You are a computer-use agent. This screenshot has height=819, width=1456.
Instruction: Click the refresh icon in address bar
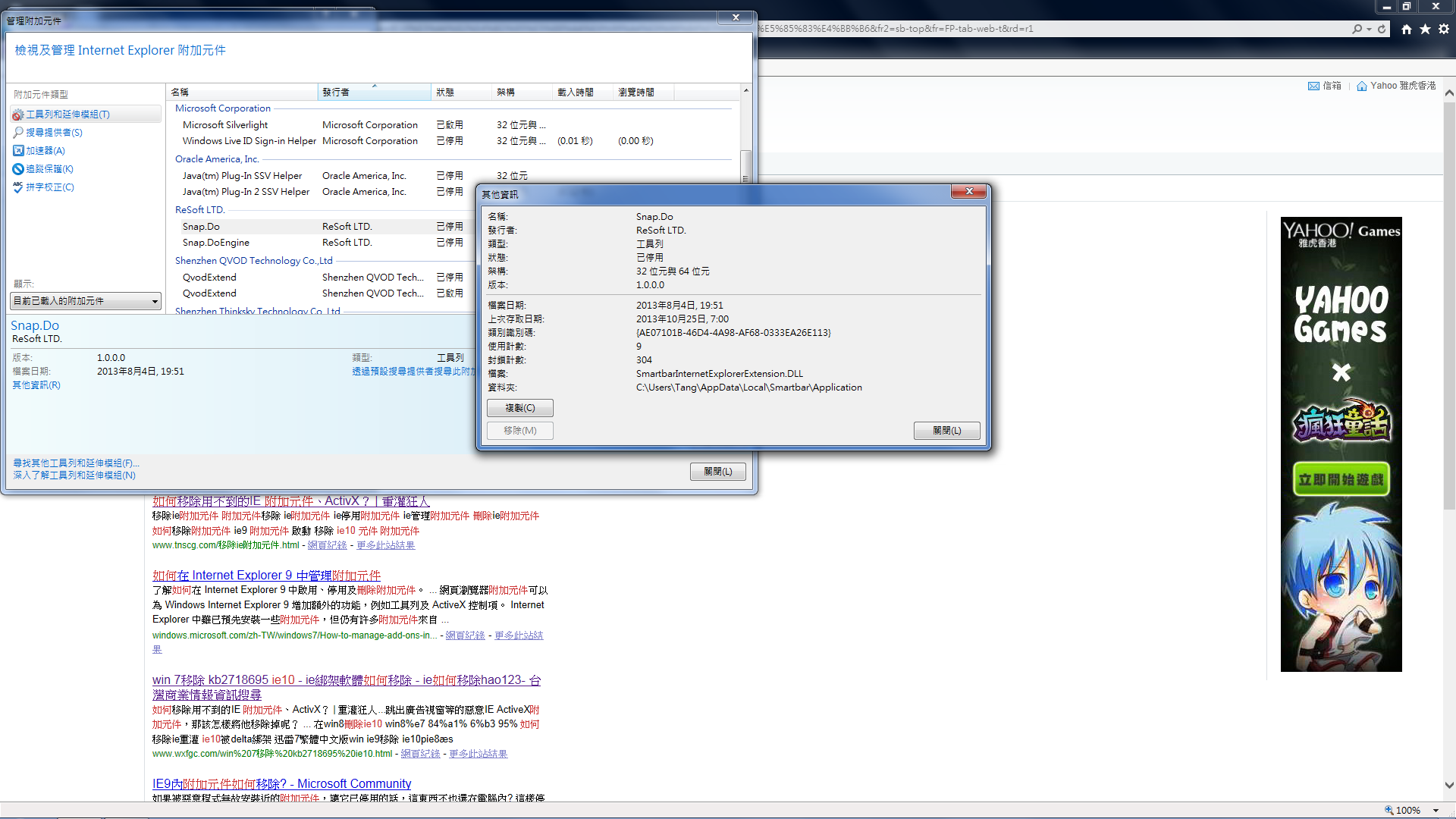click(x=1382, y=29)
